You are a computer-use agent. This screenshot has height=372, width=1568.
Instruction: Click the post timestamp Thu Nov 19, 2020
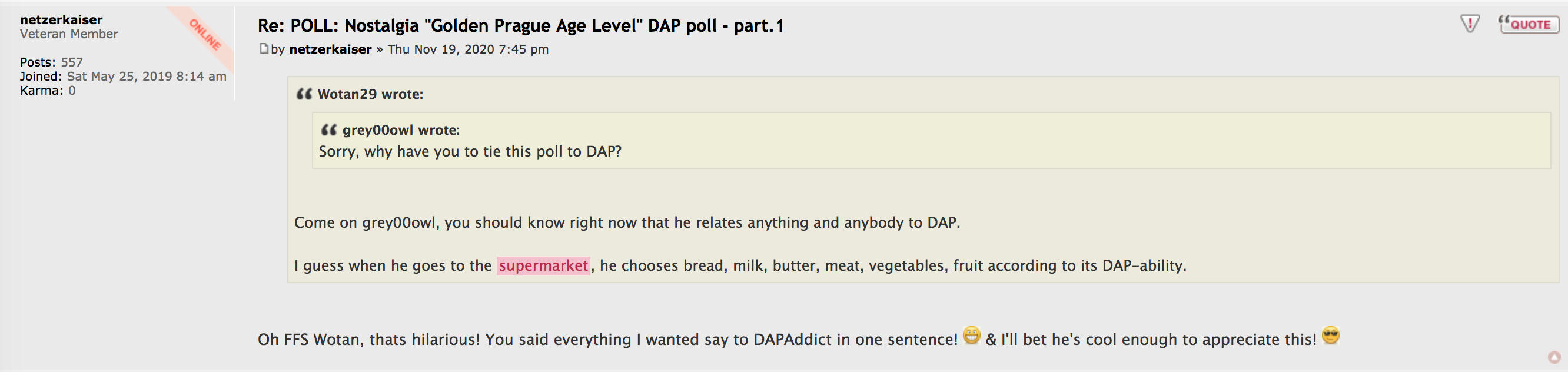(x=467, y=49)
